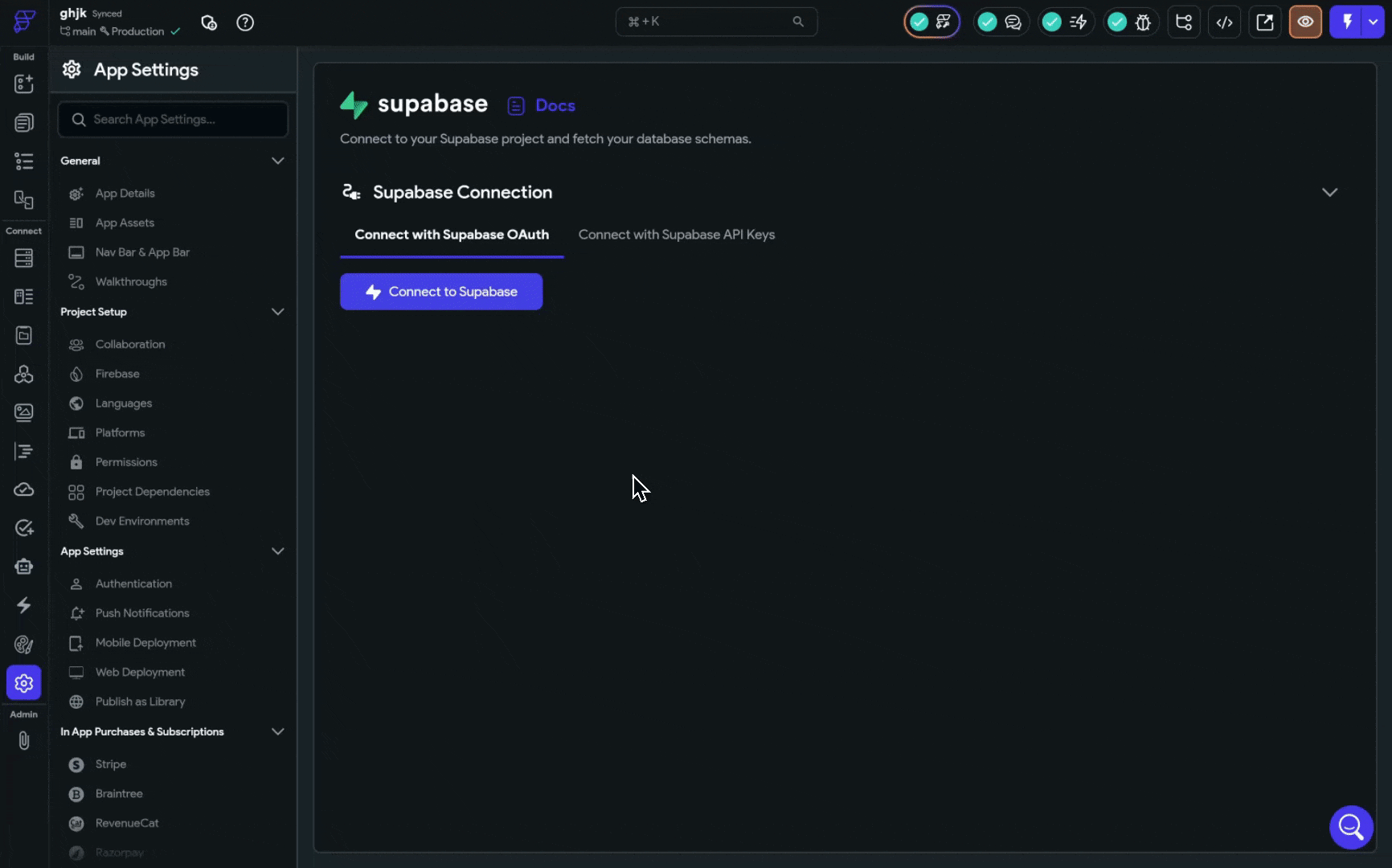Screen dimensions: 1392x868
Task: Open the Theme Settings palette icon
Action: (24, 644)
